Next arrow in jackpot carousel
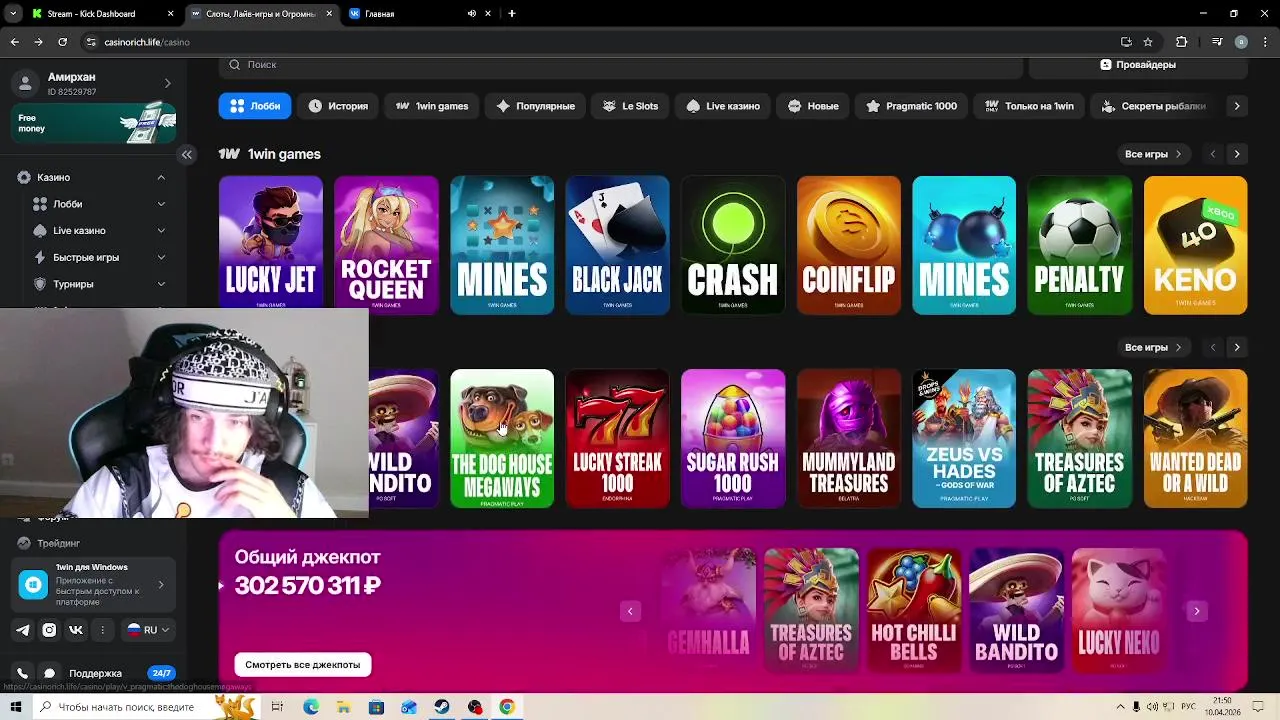This screenshot has height=720, width=1280. 1196,611
